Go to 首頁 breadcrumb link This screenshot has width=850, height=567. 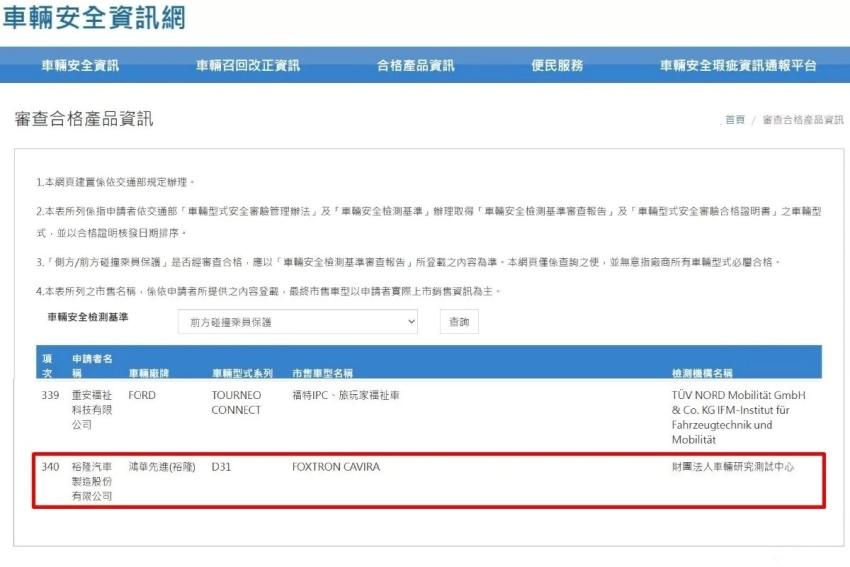coord(735,120)
